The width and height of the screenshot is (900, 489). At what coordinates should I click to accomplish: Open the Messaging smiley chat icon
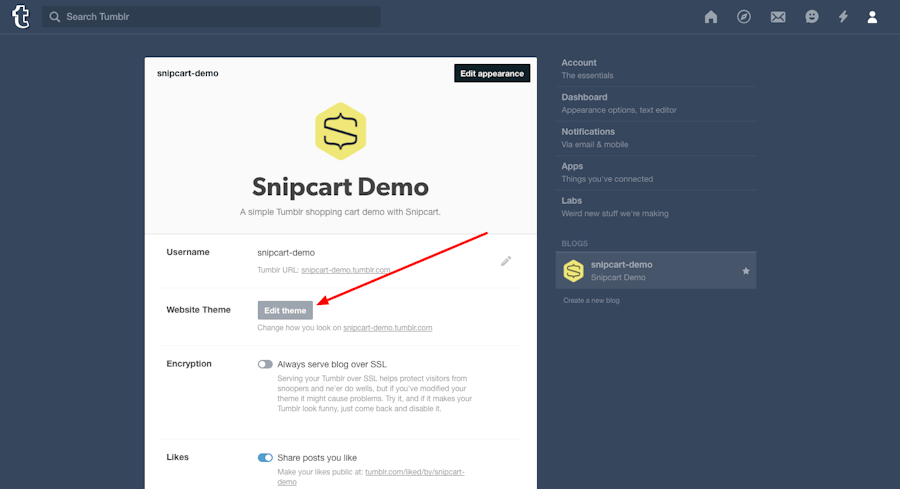coord(812,17)
